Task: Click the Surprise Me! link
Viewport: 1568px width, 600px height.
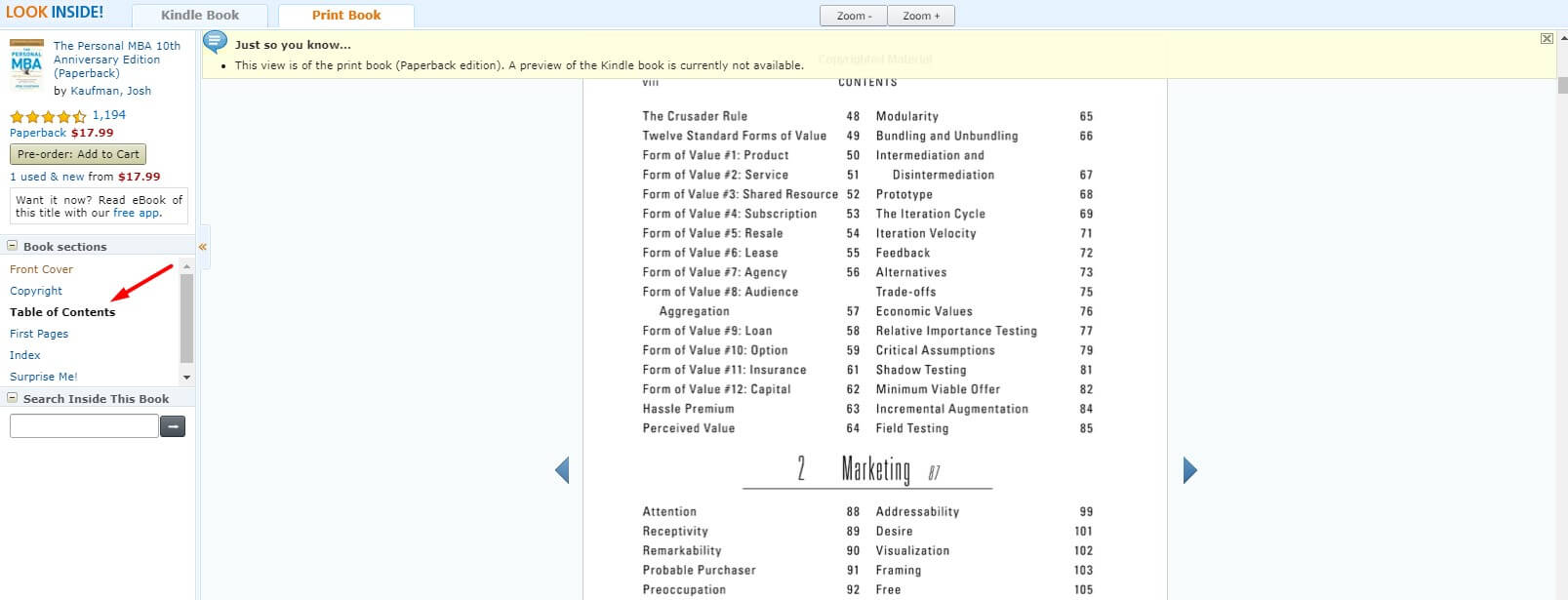Action: coord(44,377)
